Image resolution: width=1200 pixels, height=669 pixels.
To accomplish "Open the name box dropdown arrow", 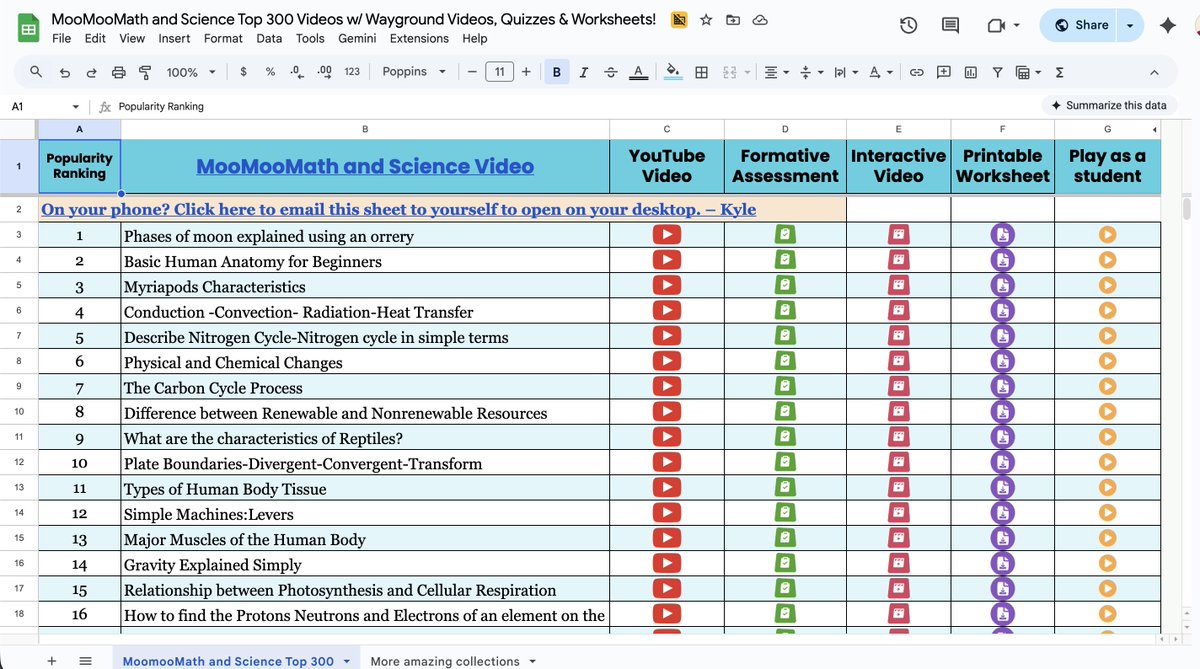I will pyautogui.click(x=76, y=106).
